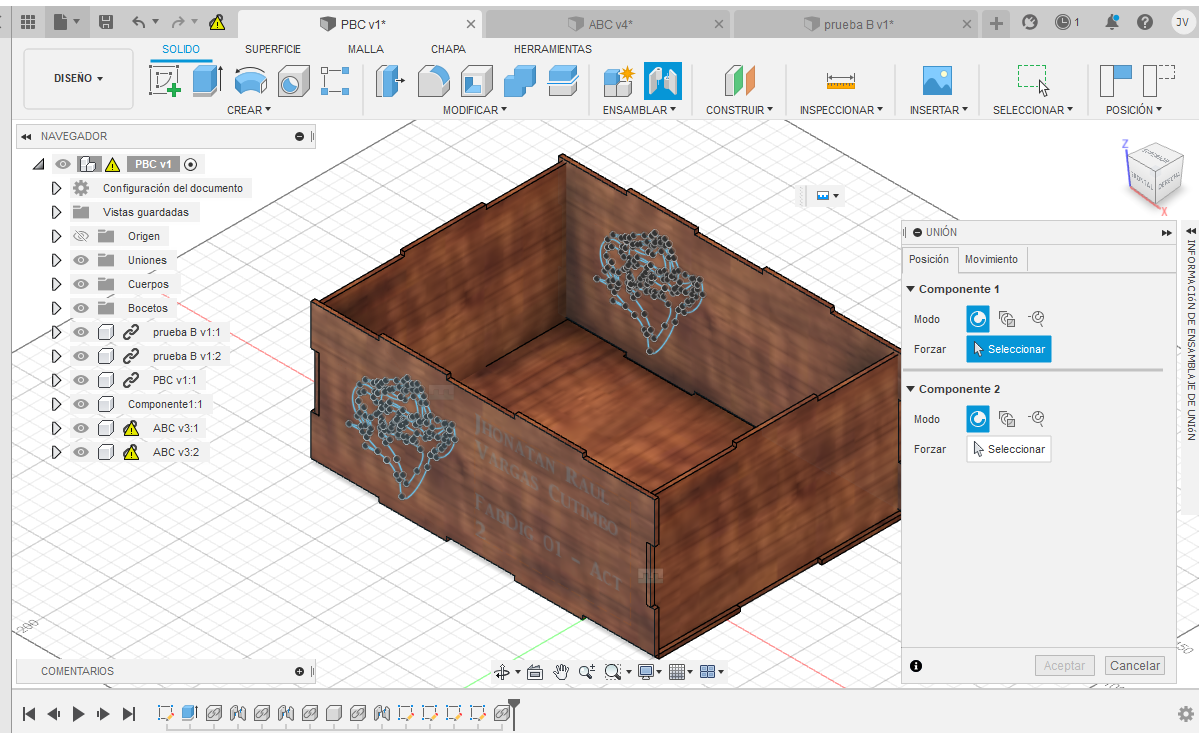Open the HERRAMIENTAS tab
This screenshot has height=733, width=1199.
553,49
